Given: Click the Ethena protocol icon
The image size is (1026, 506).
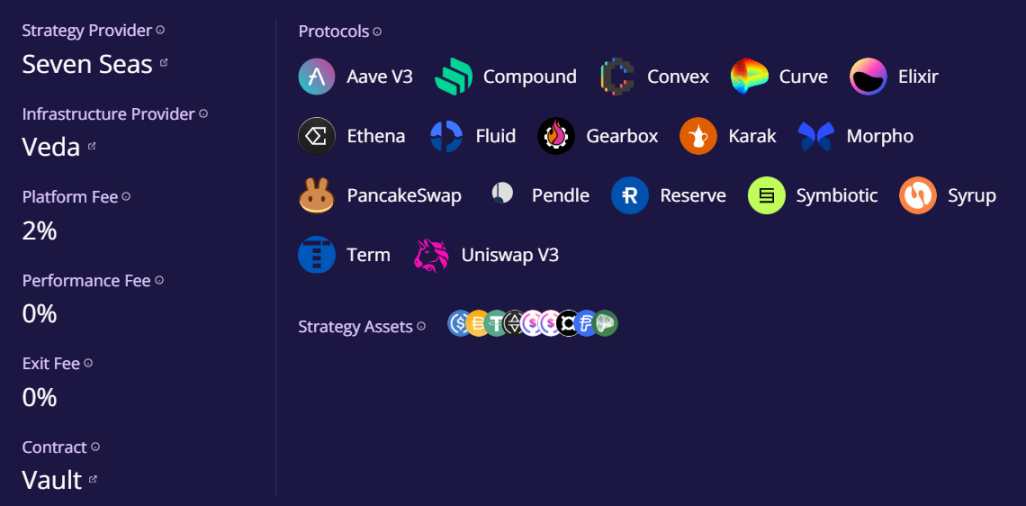Looking at the screenshot, I should tap(316, 136).
